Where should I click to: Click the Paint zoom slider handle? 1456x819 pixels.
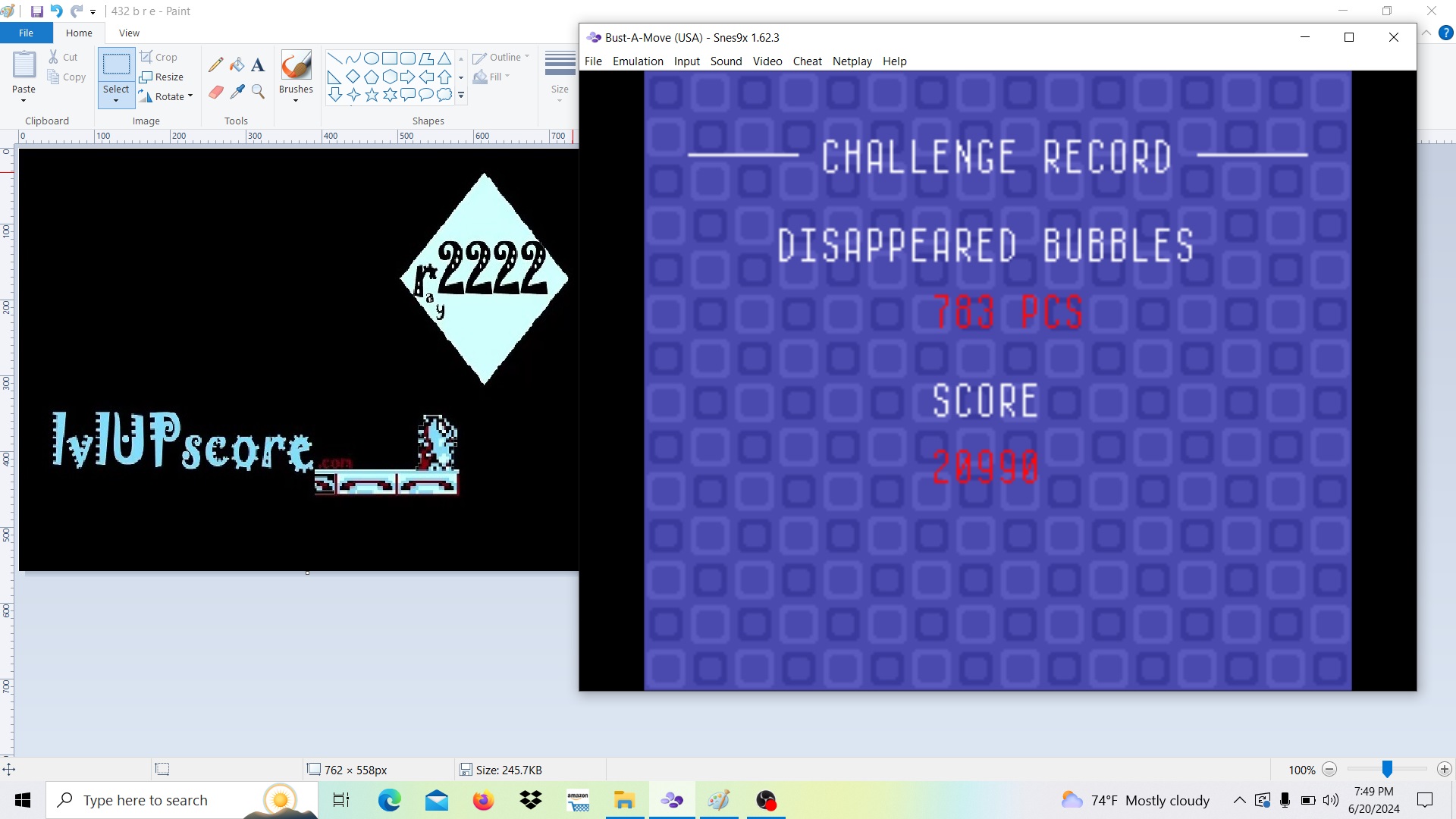[1387, 770]
